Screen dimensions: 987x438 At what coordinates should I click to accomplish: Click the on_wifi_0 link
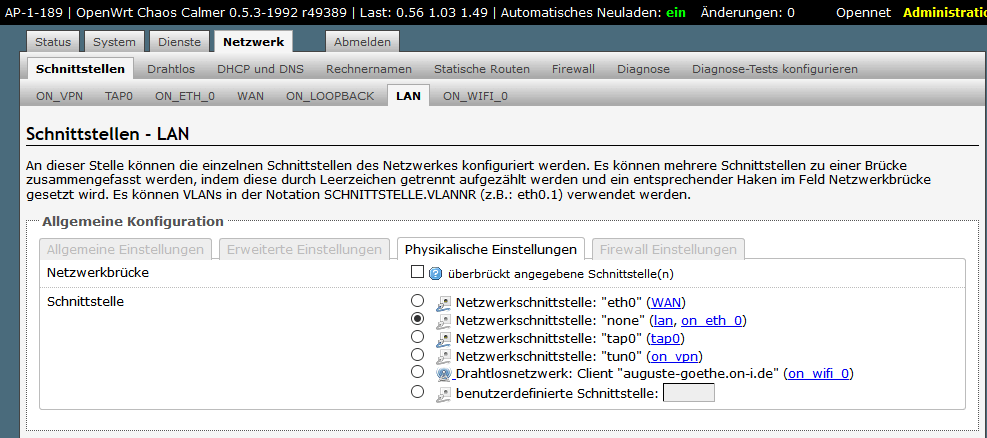pos(819,374)
